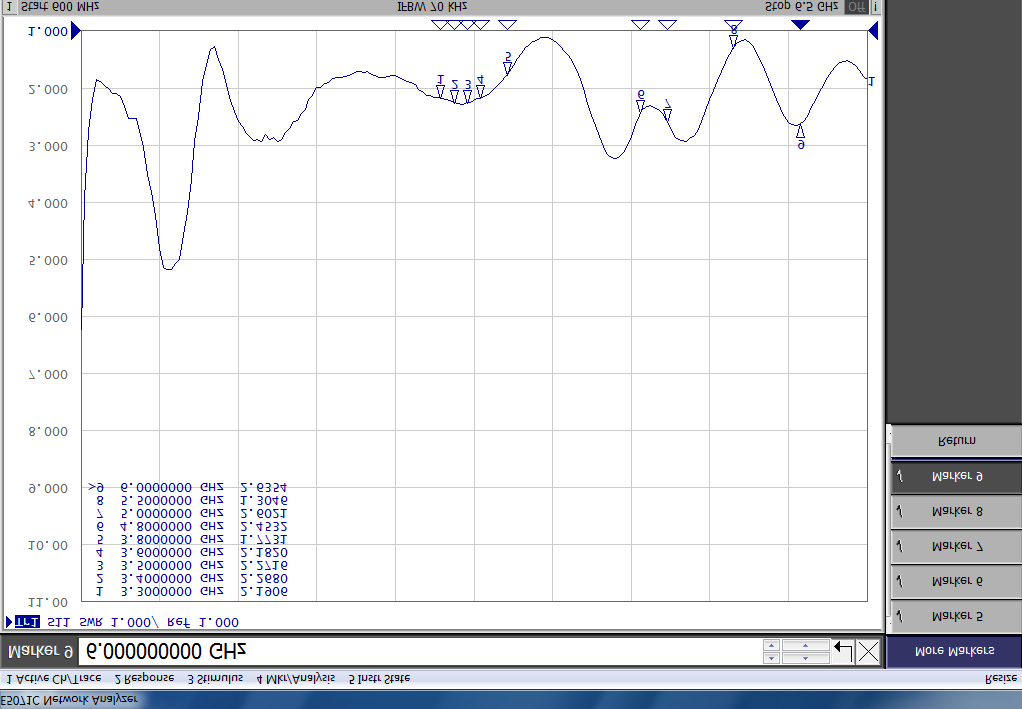Screen dimensions: 1022x709
Task: Open the 4 Mkr/Analysis menu
Action: pyautogui.click(x=295, y=678)
